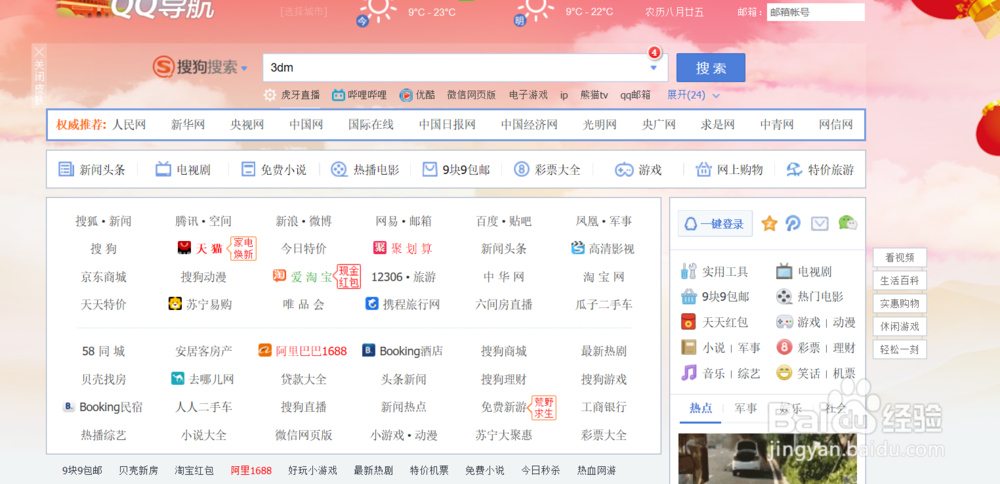Open 唯品会 link
The image size is (1000, 484).
point(304,304)
